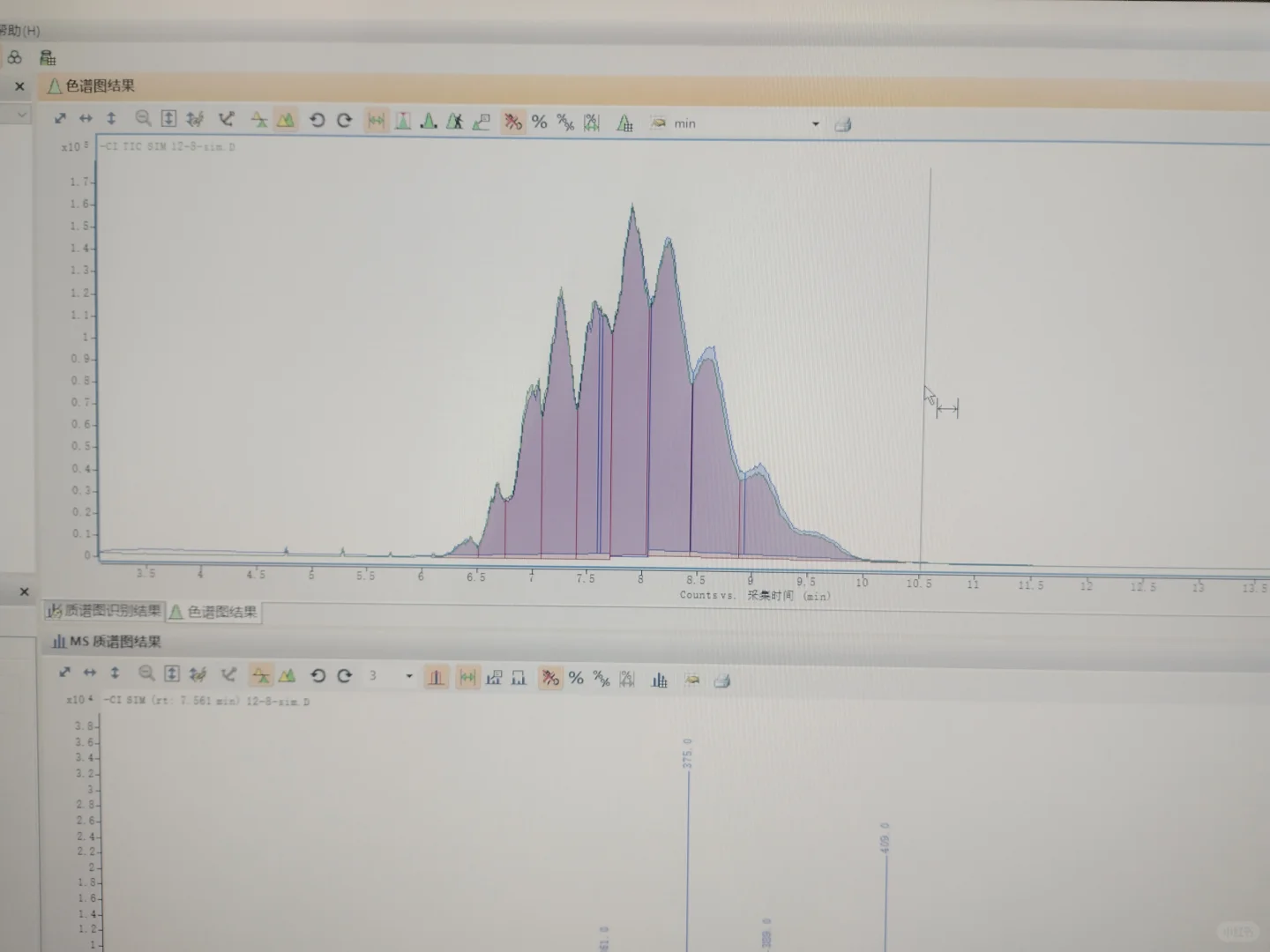
Task: Redo the zoom in chromatogram toolbar
Action: tap(344, 120)
